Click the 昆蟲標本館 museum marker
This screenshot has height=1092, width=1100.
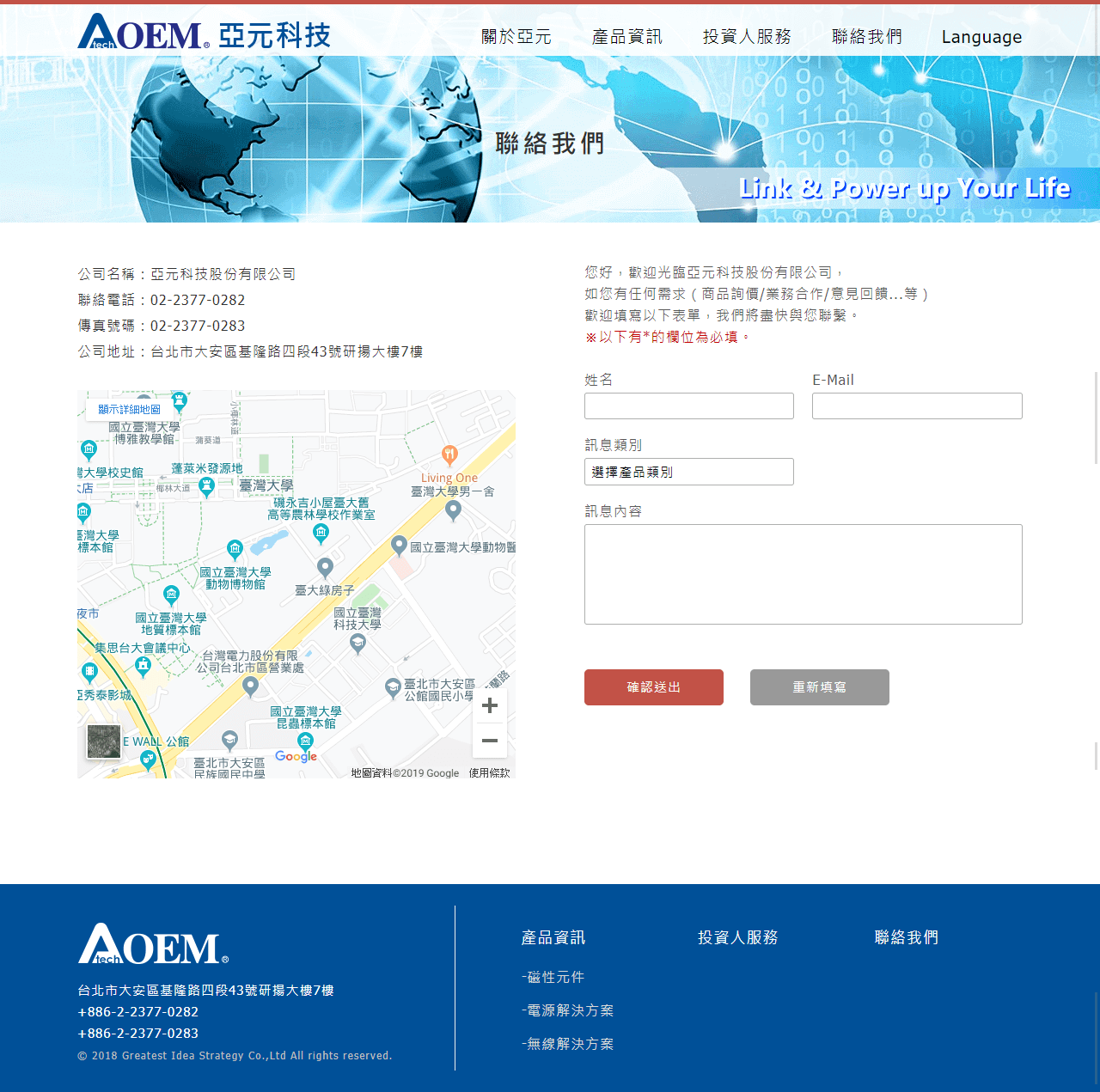(x=305, y=741)
